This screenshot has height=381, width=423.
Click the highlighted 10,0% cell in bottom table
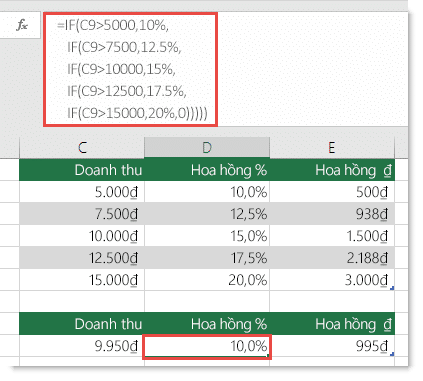[207, 347]
